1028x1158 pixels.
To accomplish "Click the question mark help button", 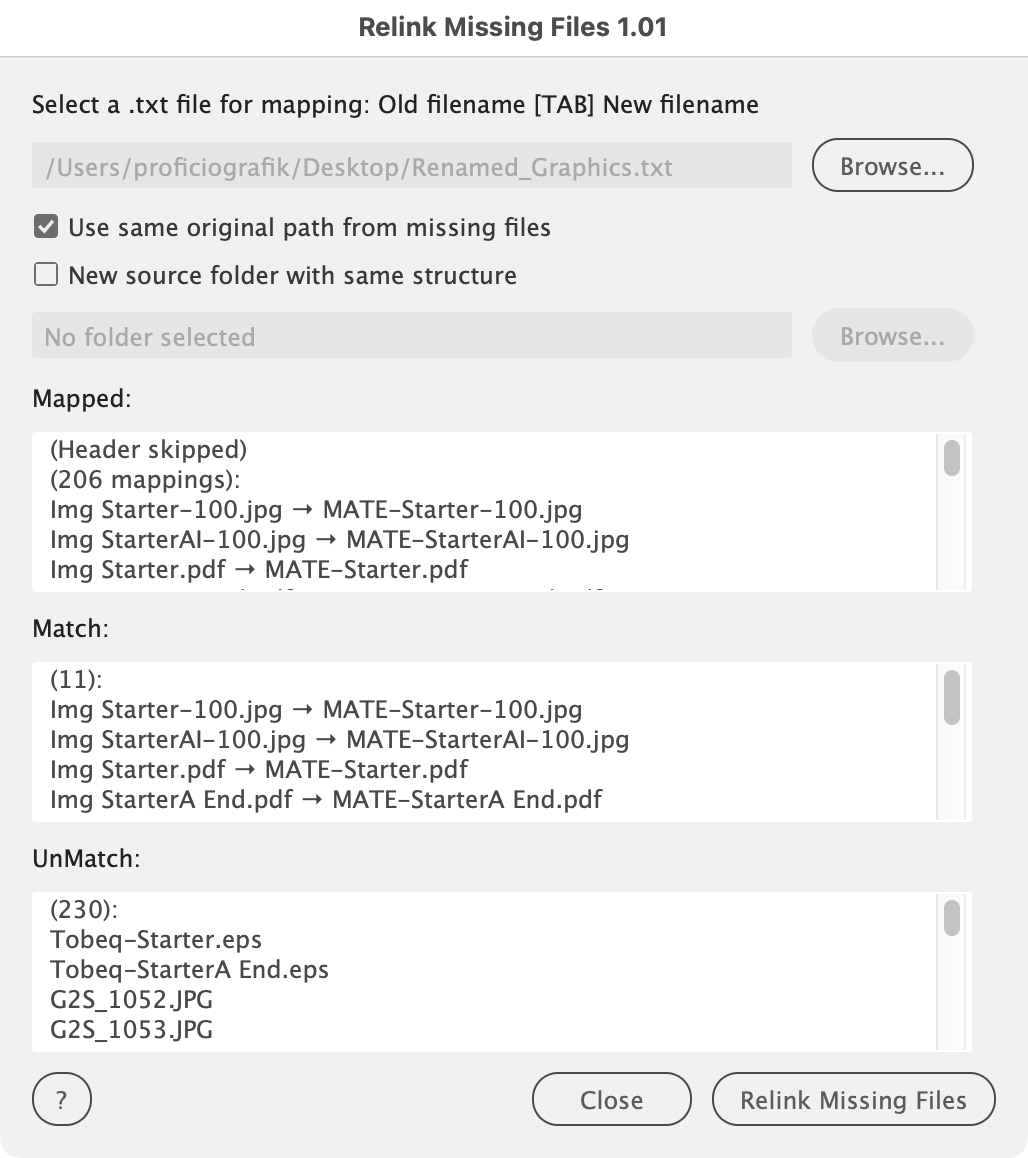I will tap(62, 1100).
